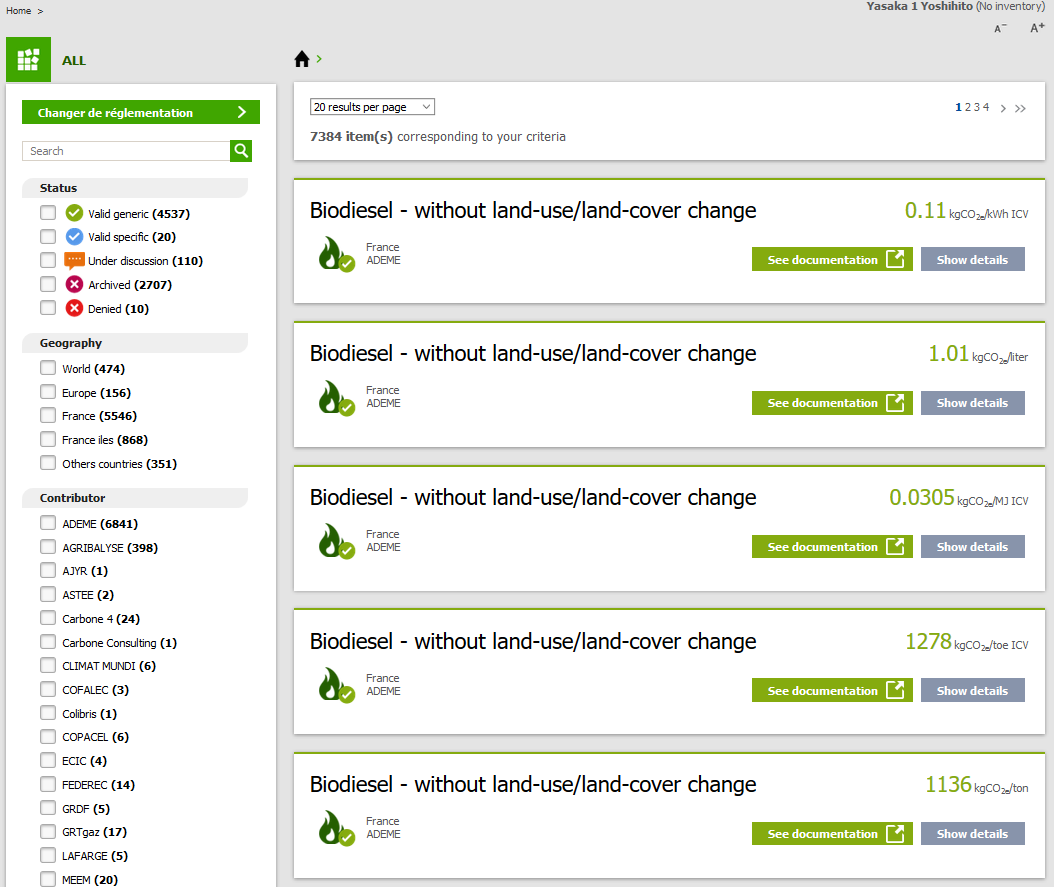Show details for the 1278 kgCO2e/toe item
Image resolution: width=1054 pixels, height=887 pixels.
tap(973, 690)
